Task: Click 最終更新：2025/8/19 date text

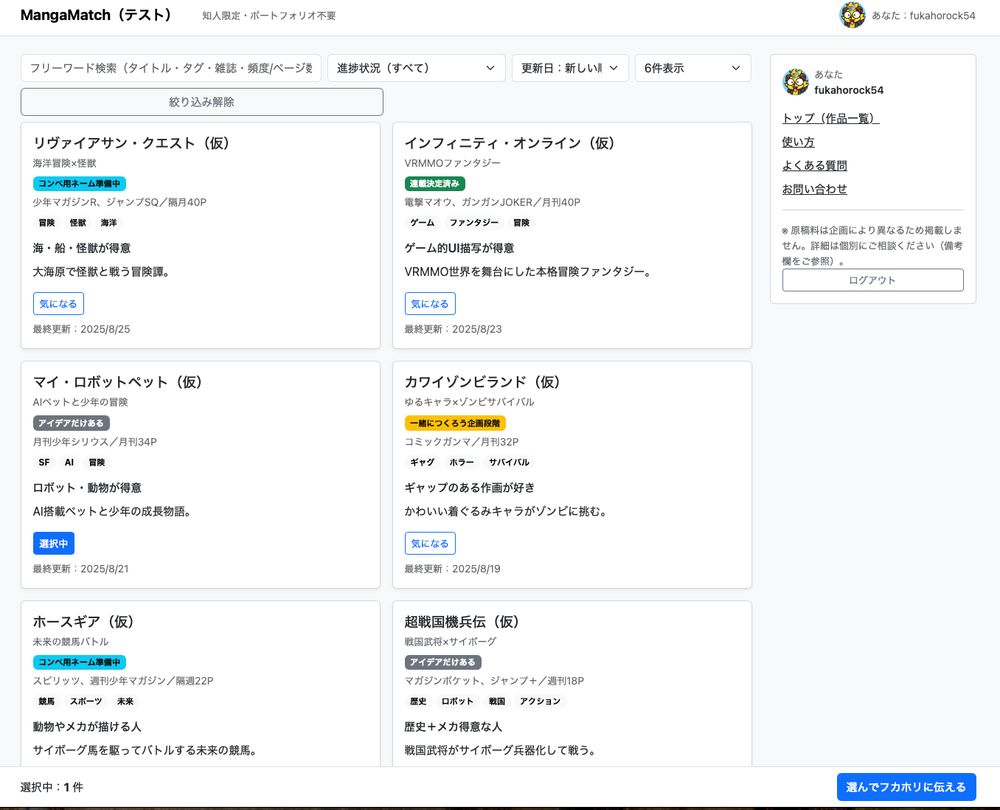Action: [x=453, y=568]
